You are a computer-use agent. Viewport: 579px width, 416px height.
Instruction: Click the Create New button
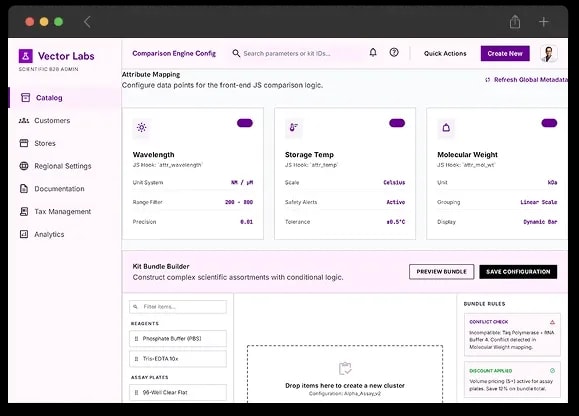tap(505, 54)
